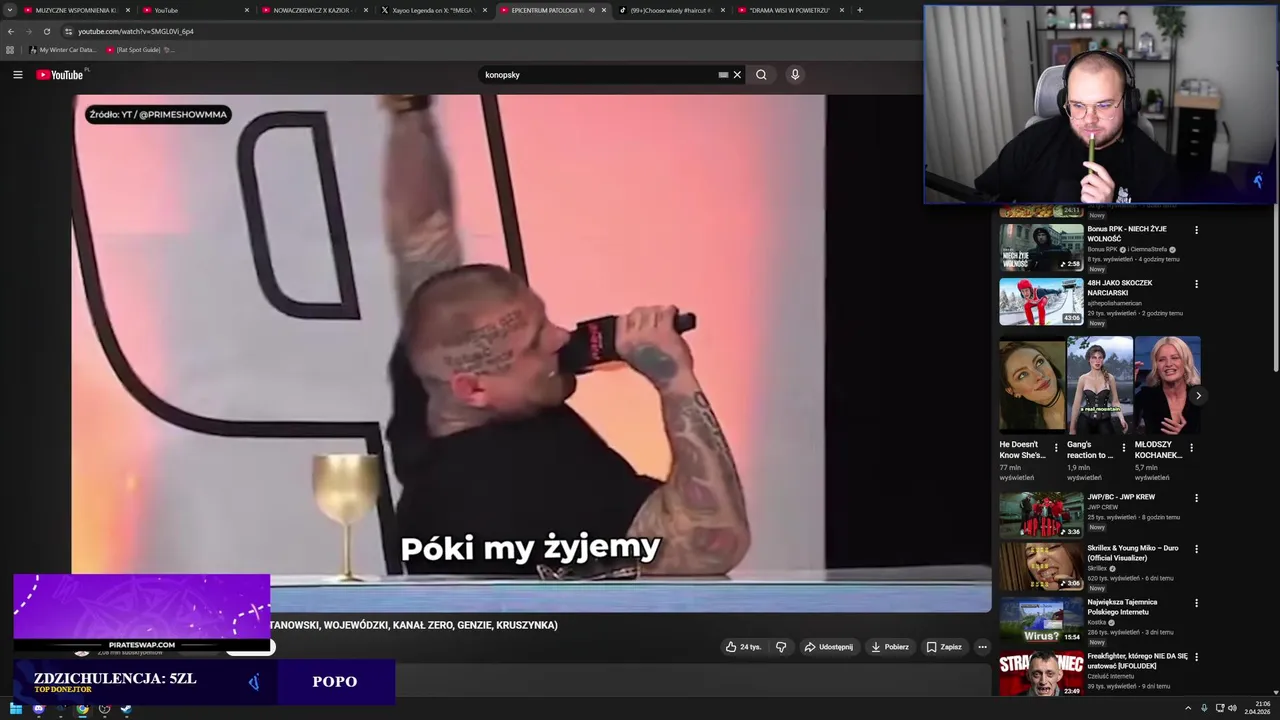Open Freakfighter UFOLUDEK video thumbnail
The image size is (1280, 720).
click(1041, 674)
